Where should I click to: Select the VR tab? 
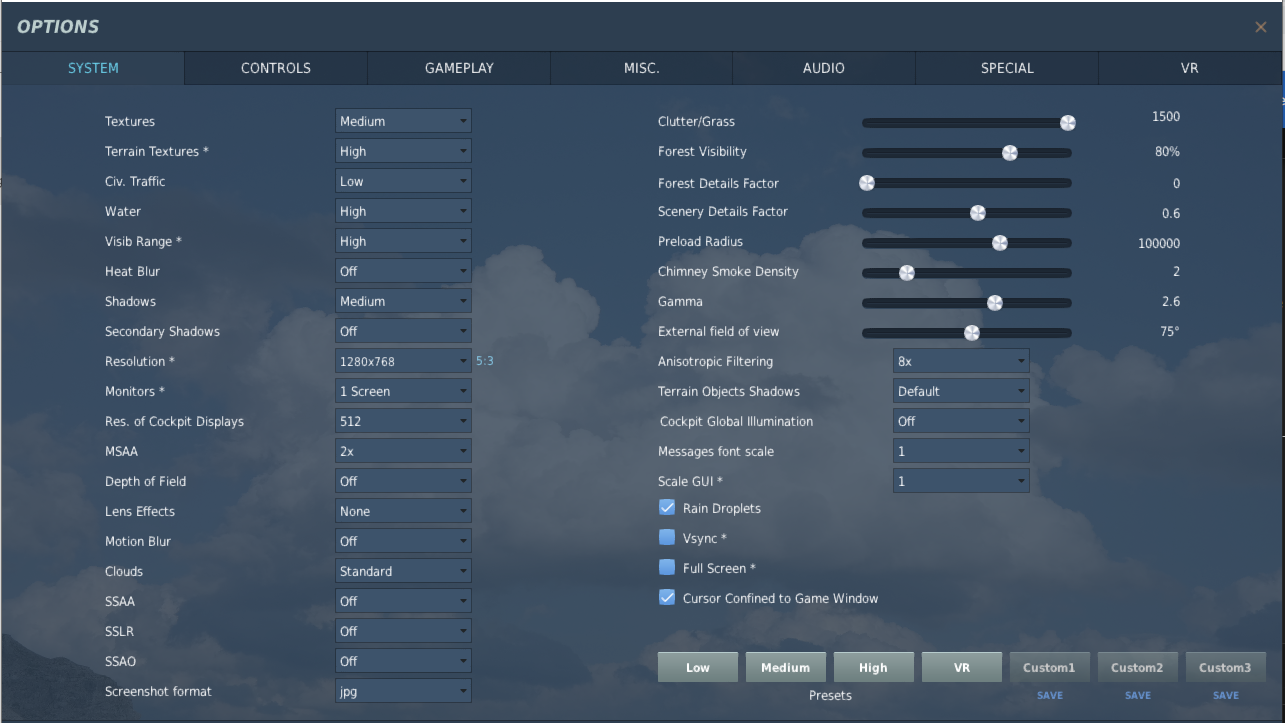[1189, 68]
